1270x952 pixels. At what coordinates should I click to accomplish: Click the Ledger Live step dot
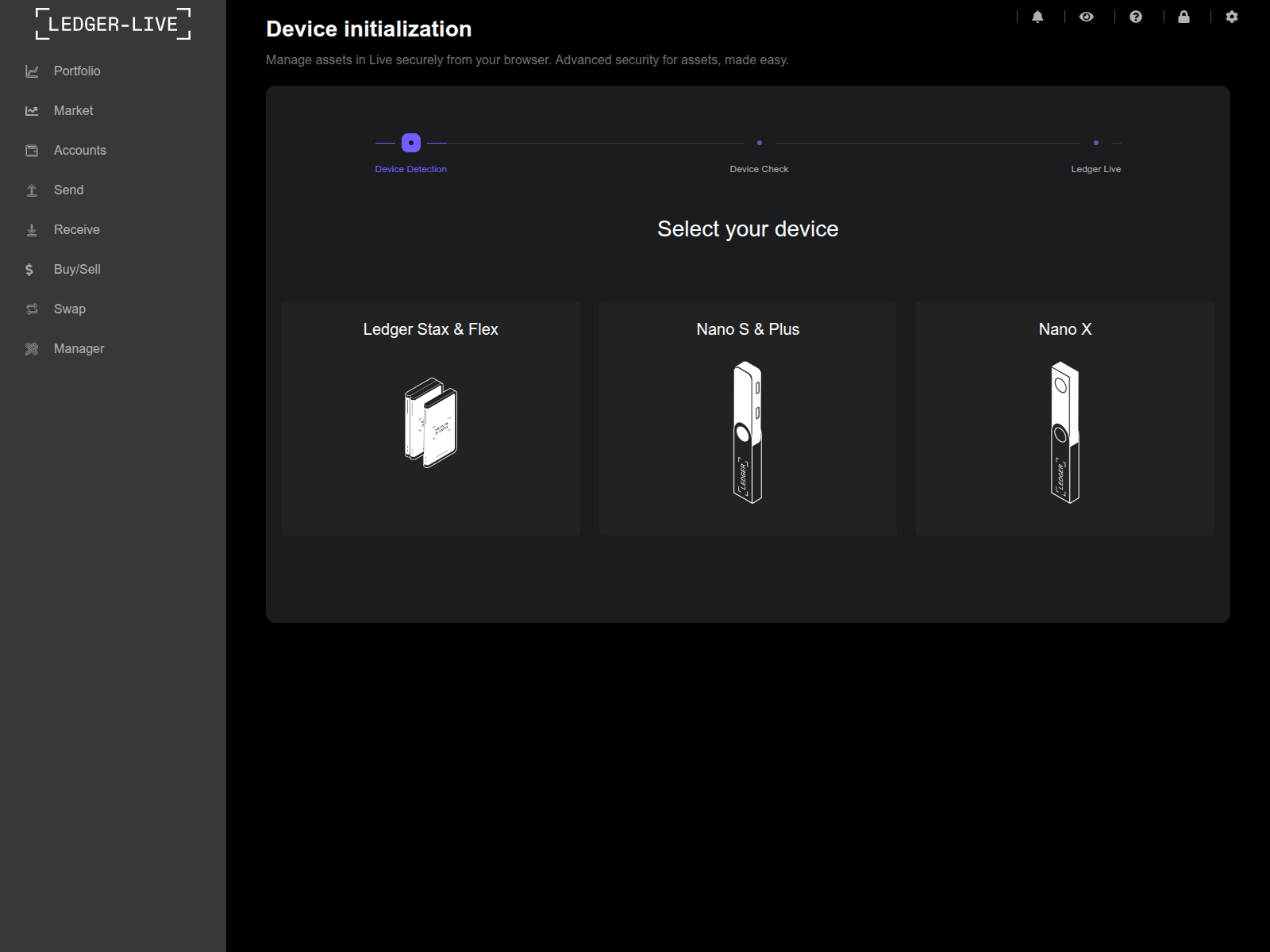point(1096,143)
